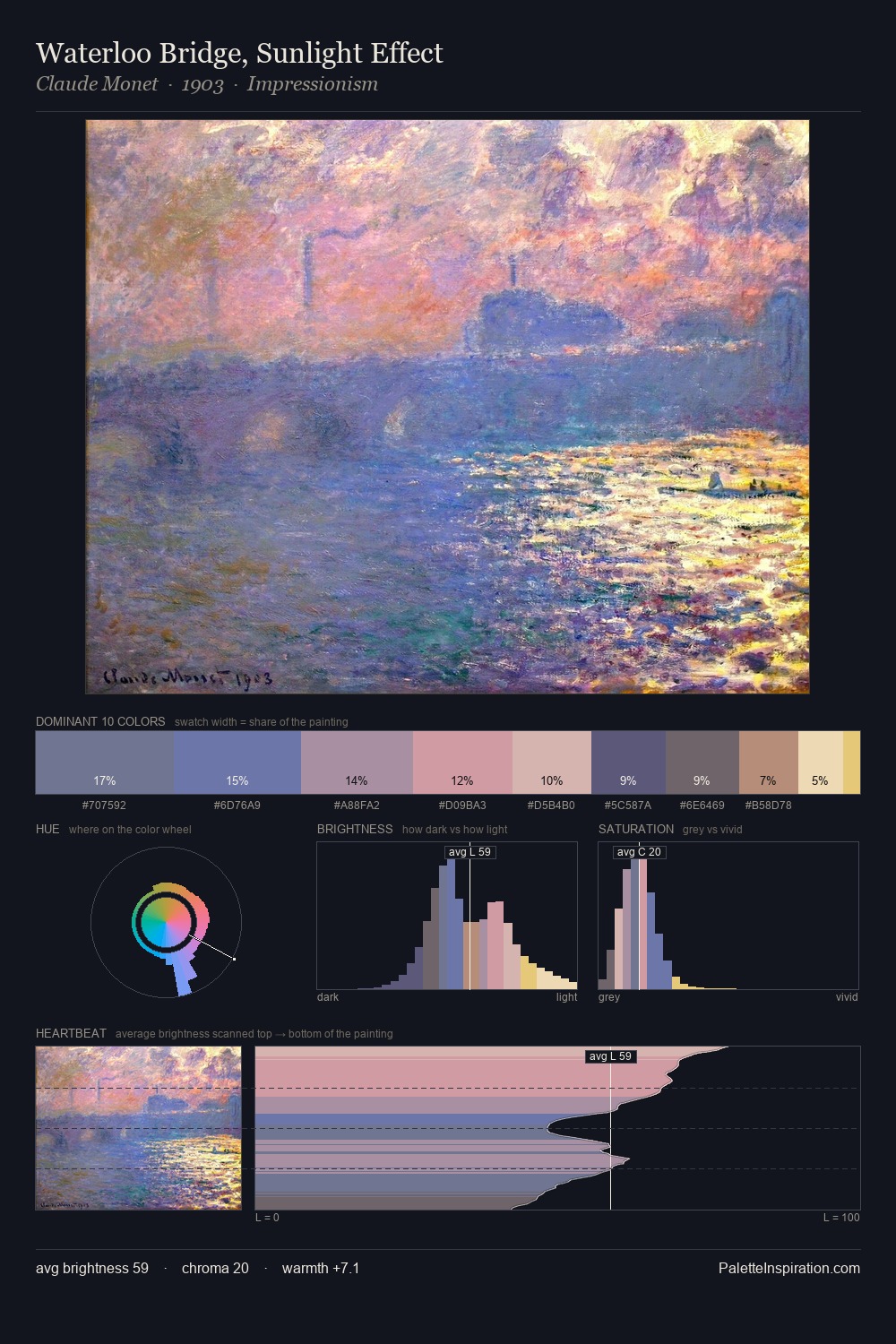Choose the 5% cream swatch

[x=821, y=762]
